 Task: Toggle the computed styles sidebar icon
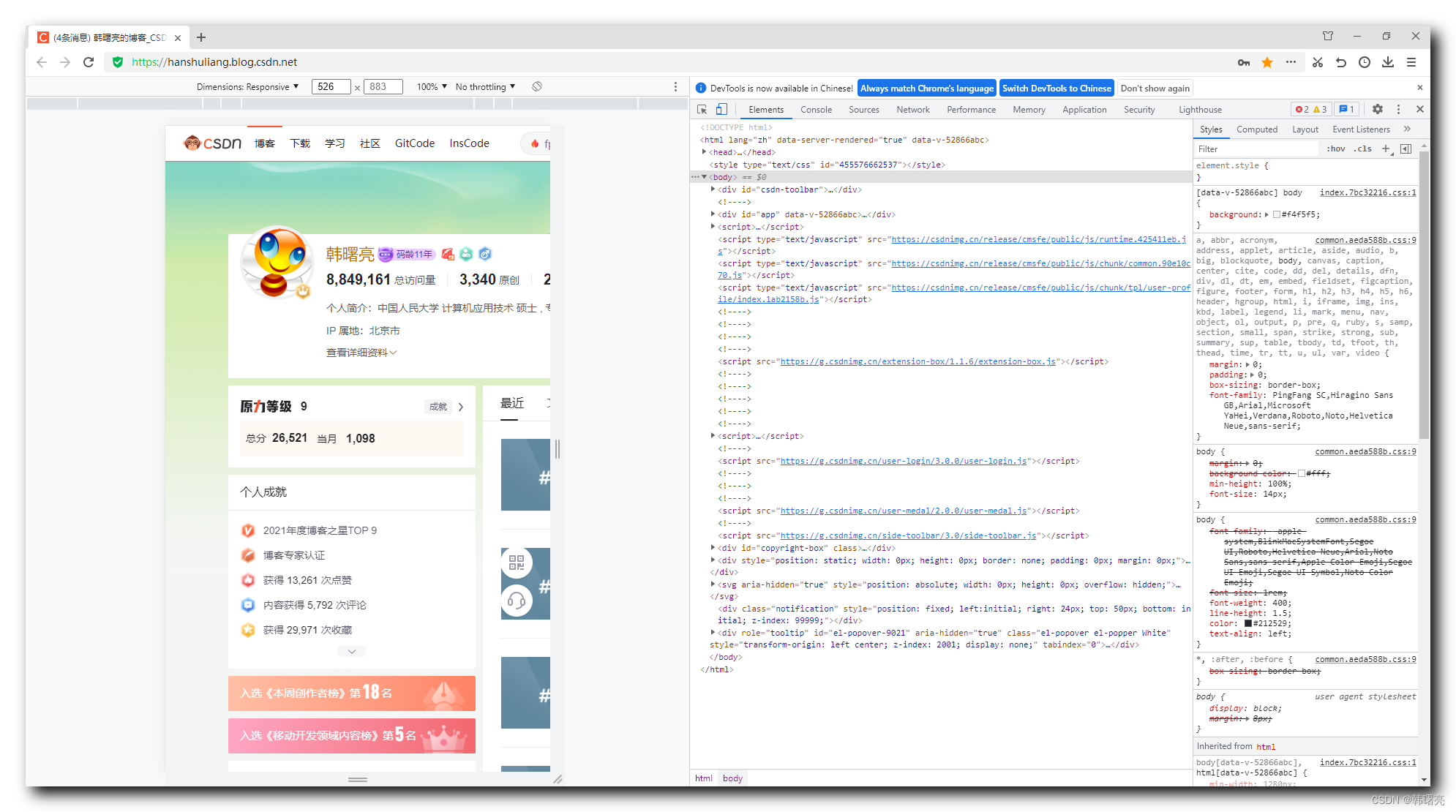tap(1406, 149)
